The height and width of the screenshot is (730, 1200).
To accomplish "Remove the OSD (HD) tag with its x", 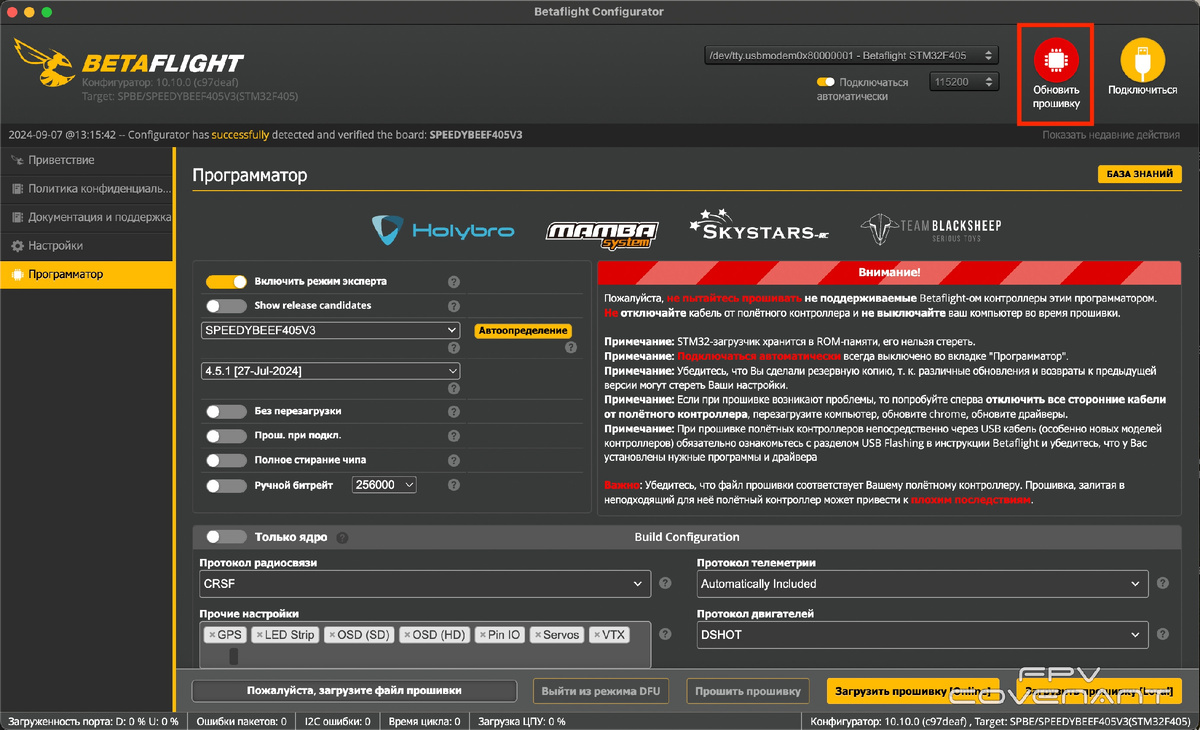I will (x=407, y=635).
